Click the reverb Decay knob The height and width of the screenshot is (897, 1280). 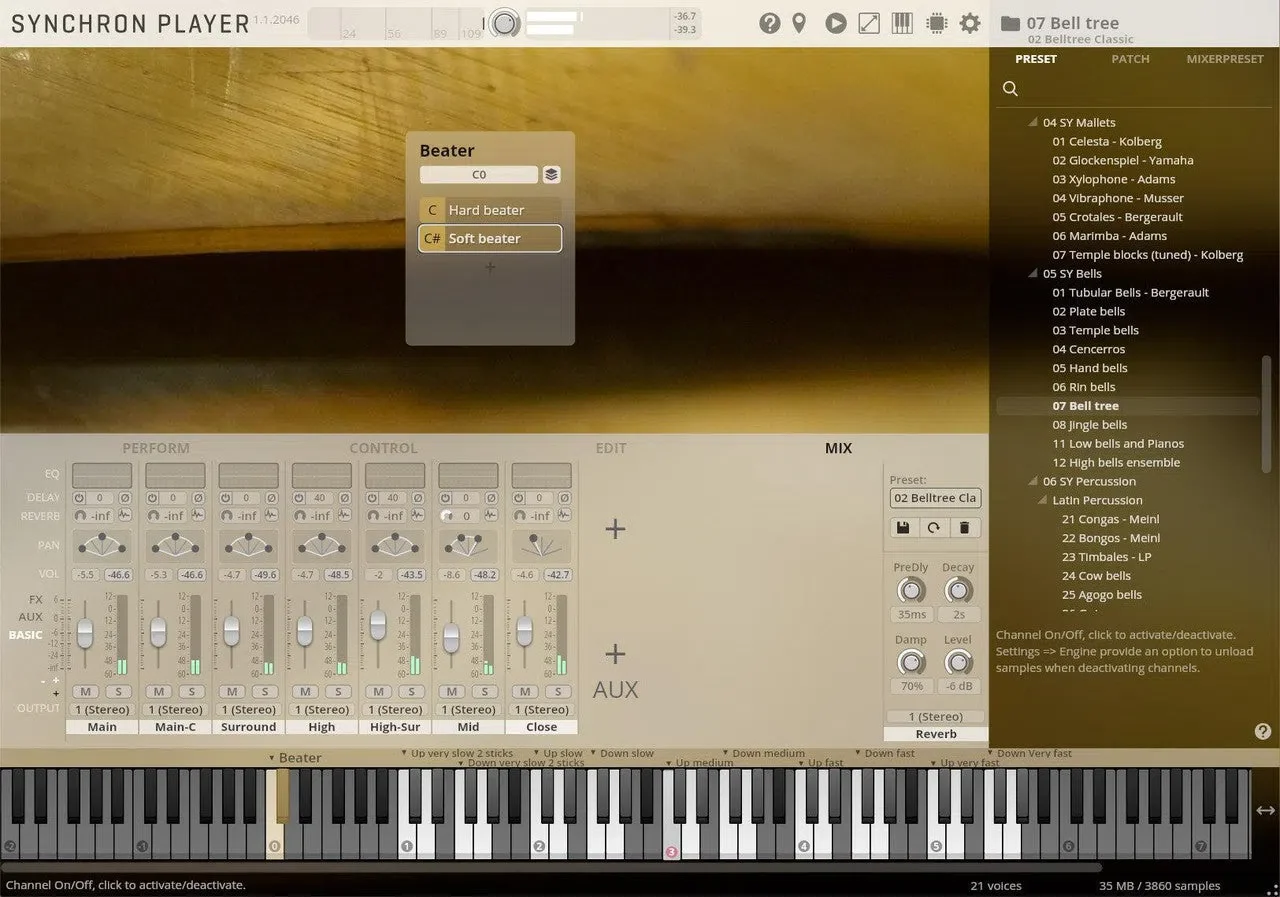[x=958, y=590]
